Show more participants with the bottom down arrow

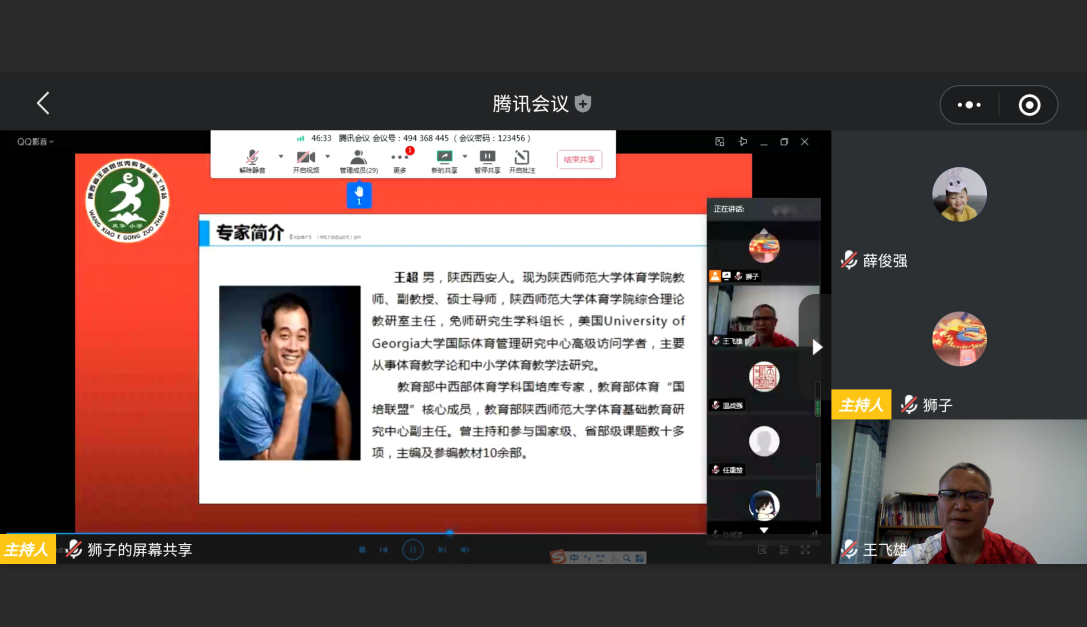point(764,530)
